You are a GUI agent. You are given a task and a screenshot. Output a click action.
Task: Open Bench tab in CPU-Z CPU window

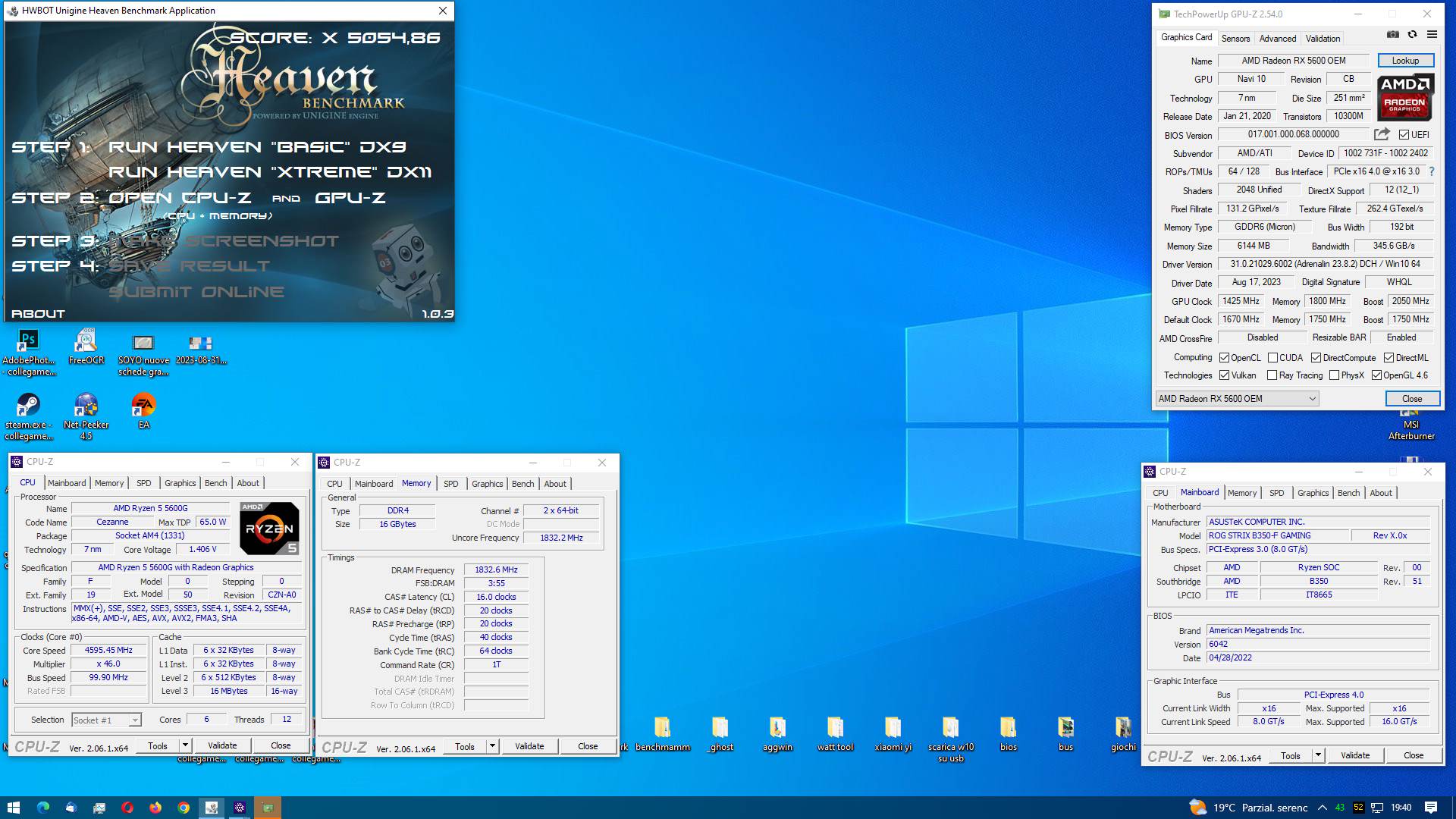(216, 483)
